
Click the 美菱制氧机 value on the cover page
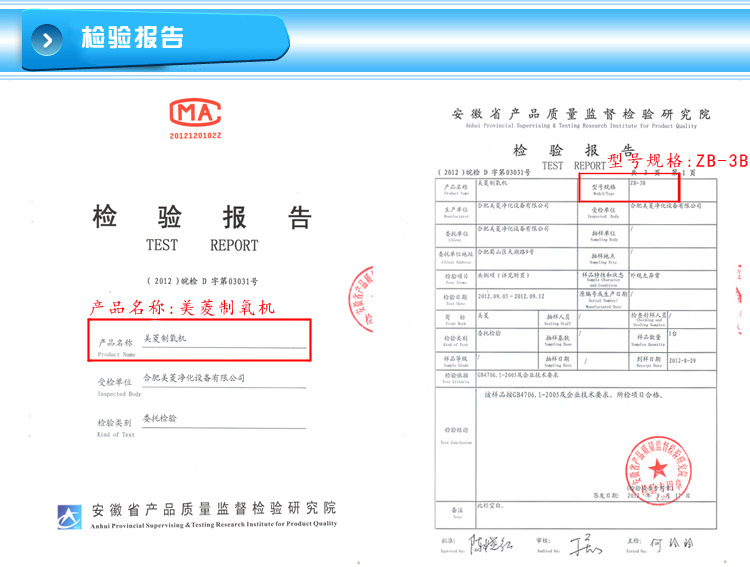coord(165,338)
